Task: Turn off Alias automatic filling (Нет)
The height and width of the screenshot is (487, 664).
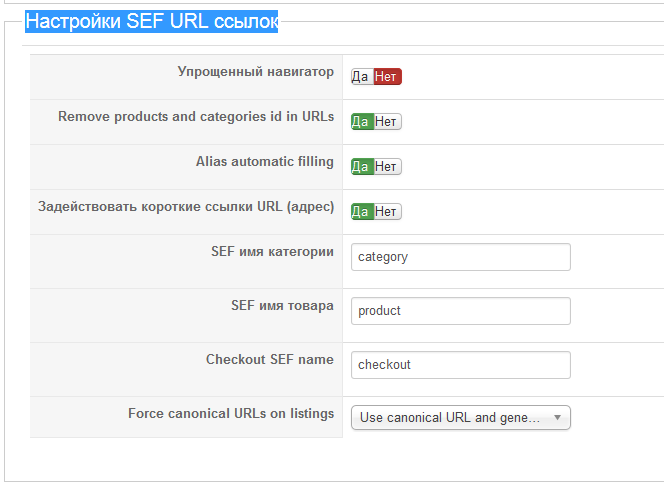Action: point(387,166)
